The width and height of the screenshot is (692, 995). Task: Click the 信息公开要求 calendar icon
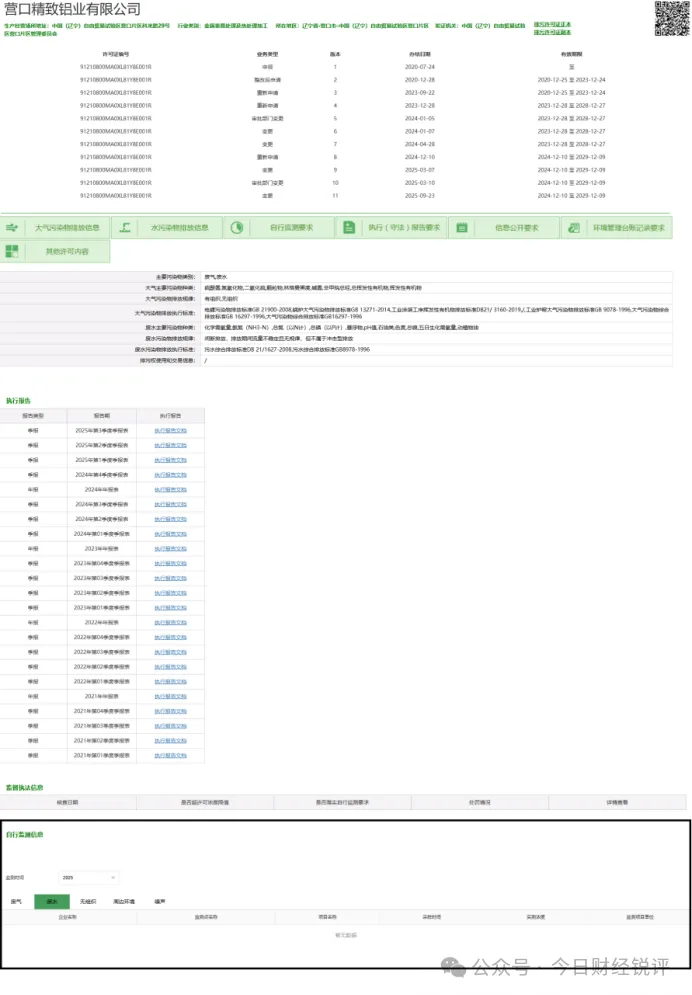tap(462, 228)
